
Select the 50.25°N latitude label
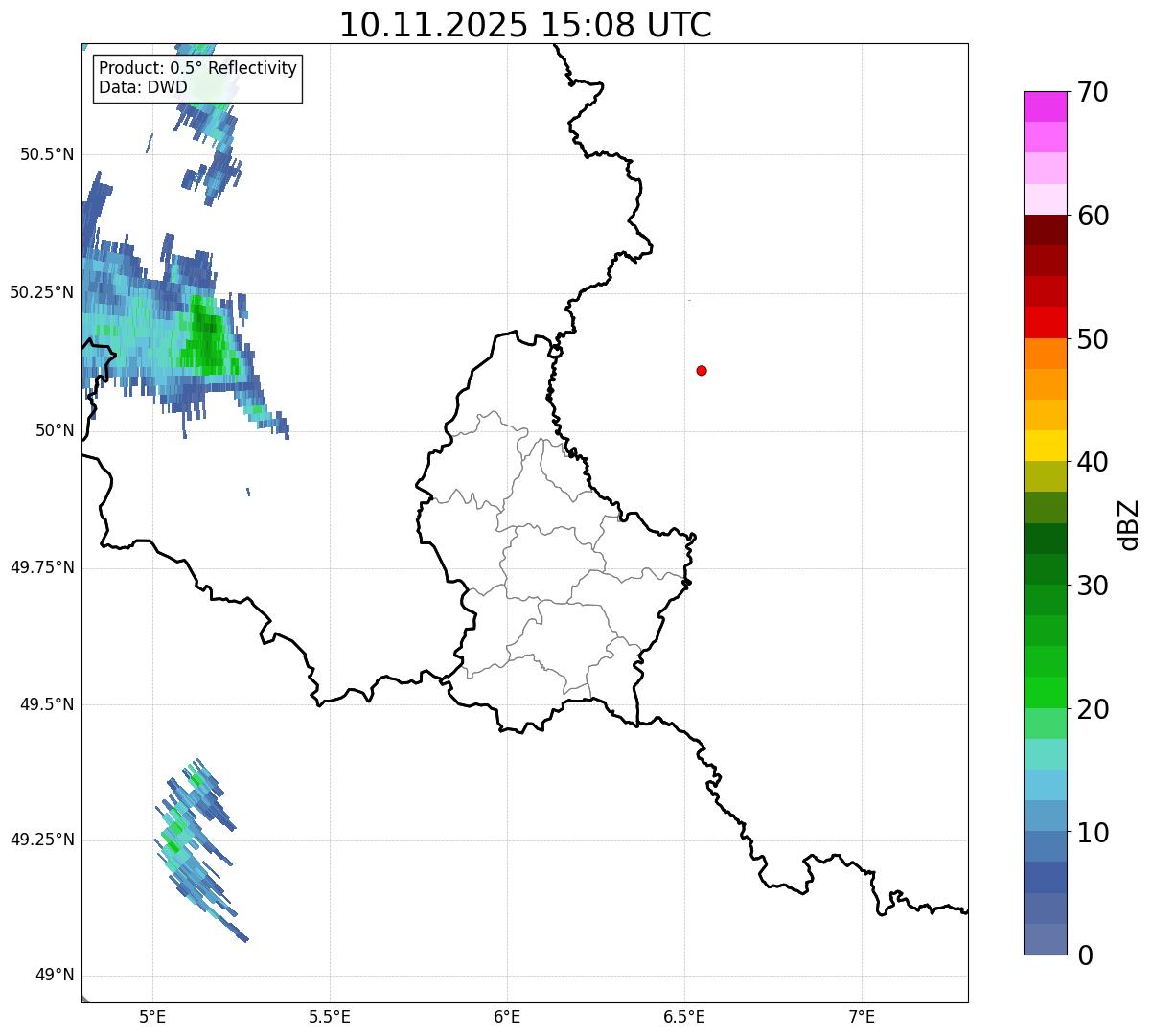tap(42, 292)
